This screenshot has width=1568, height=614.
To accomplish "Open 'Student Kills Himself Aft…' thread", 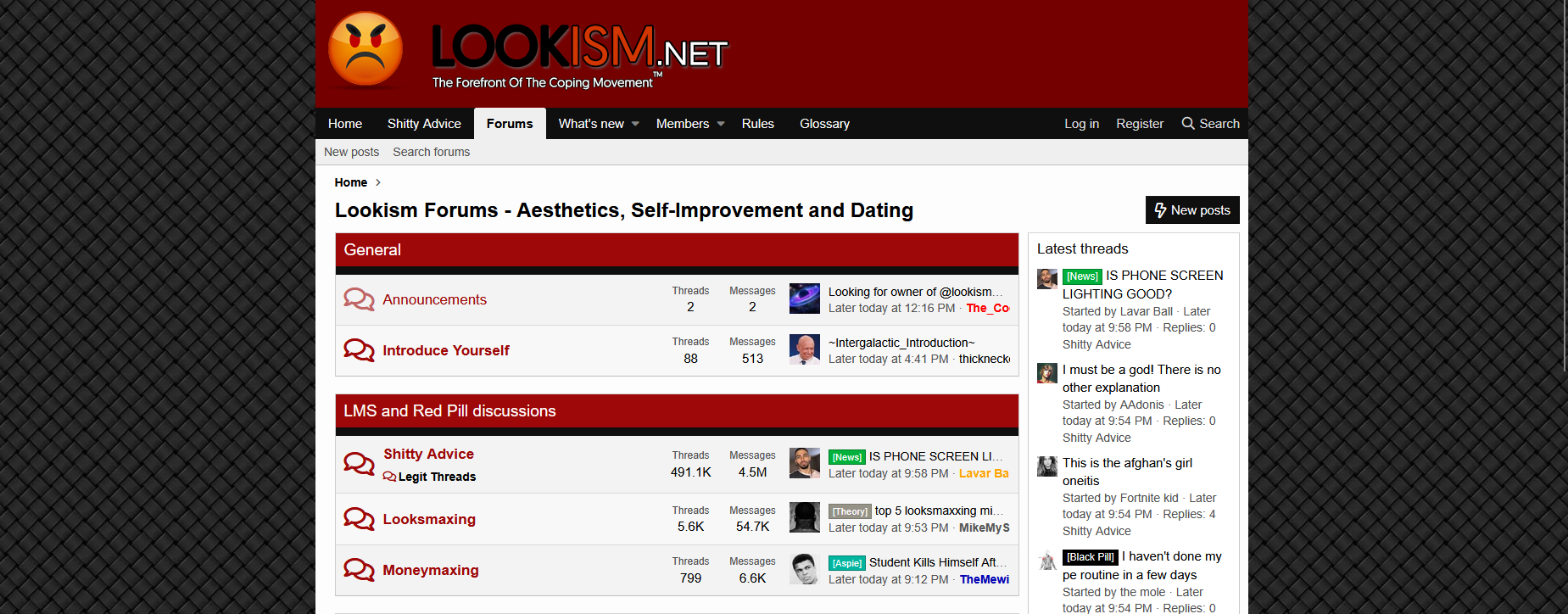I will tap(938, 562).
